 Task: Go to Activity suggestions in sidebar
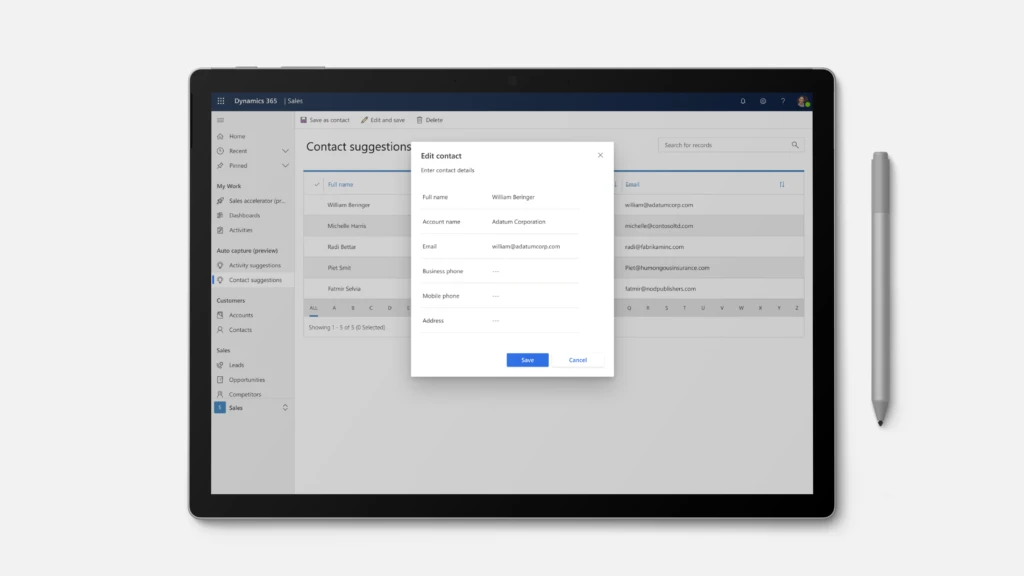[x=254, y=265]
